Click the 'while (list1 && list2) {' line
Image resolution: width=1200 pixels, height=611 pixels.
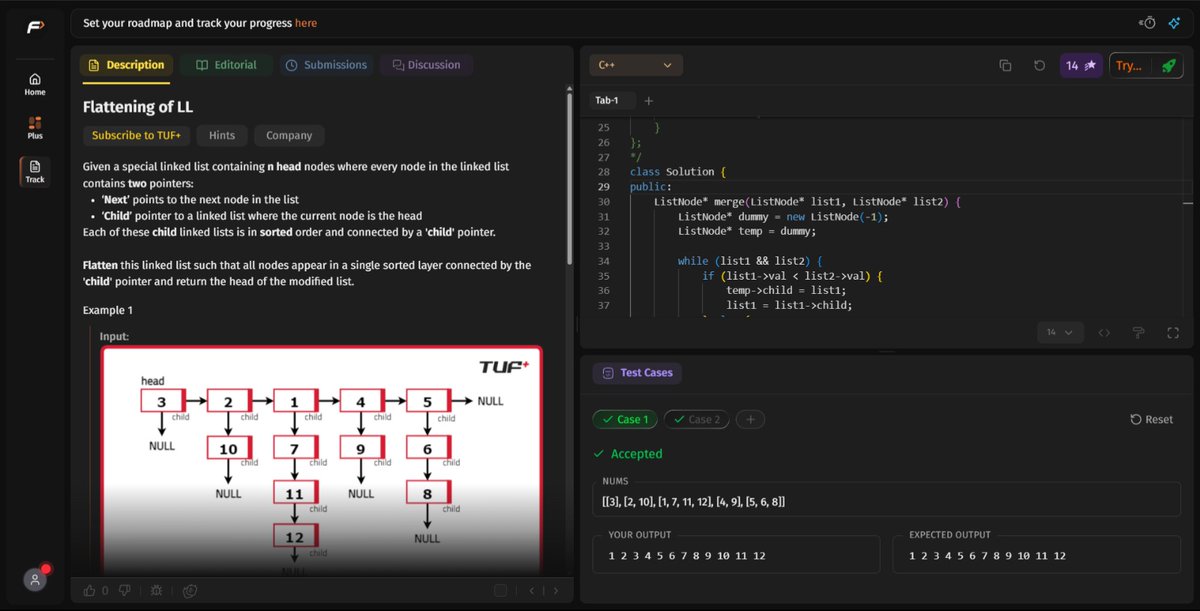(749, 261)
